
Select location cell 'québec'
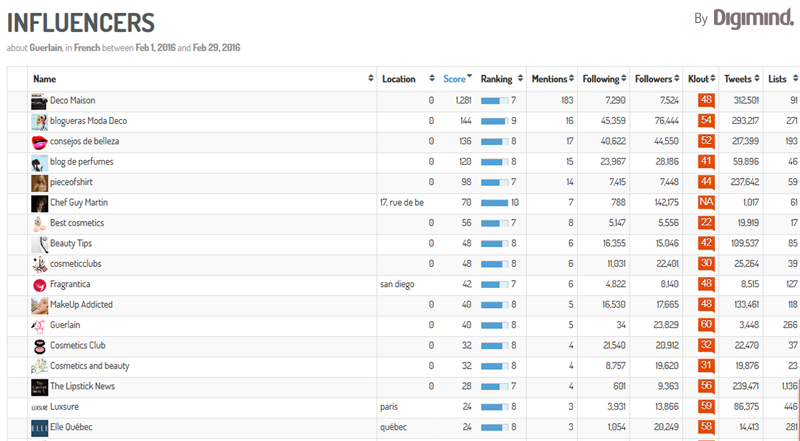tap(393, 427)
